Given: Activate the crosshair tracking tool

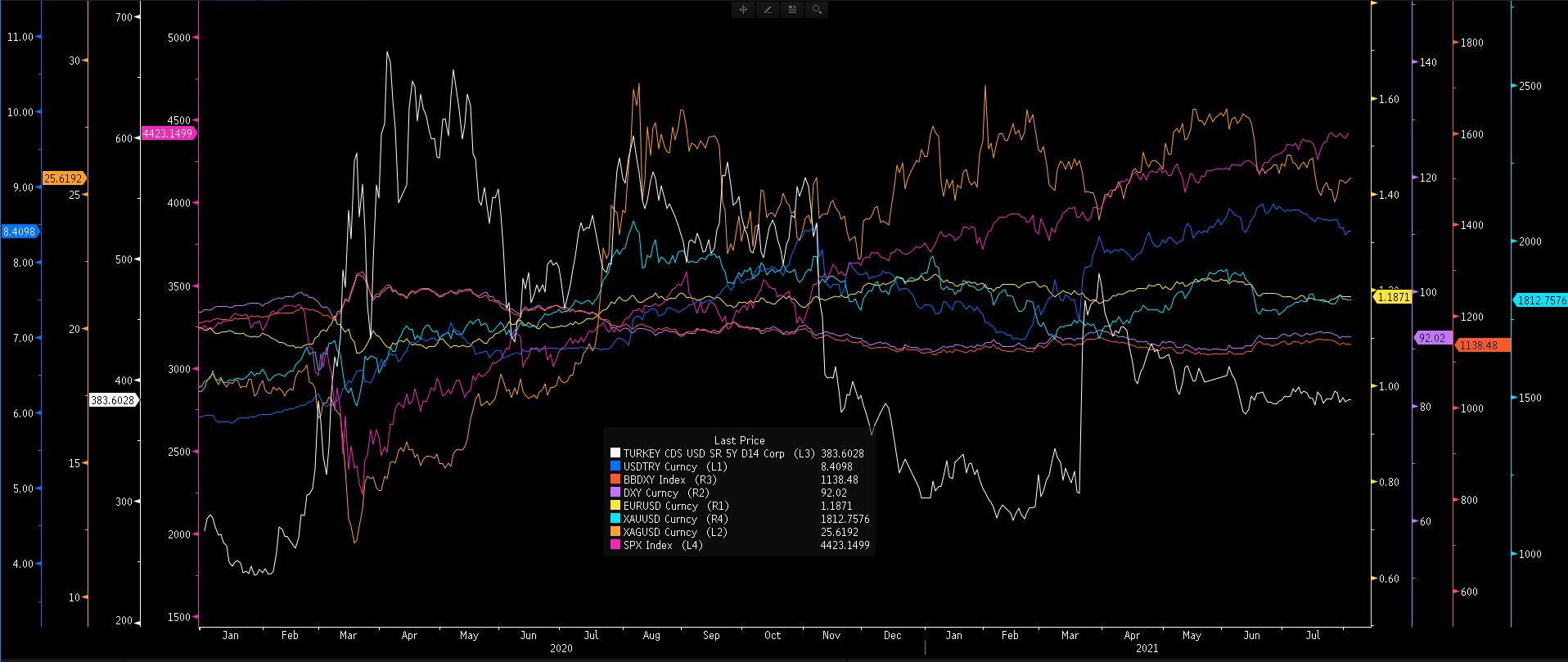Looking at the screenshot, I should pyautogui.click(x=743, y=10).
